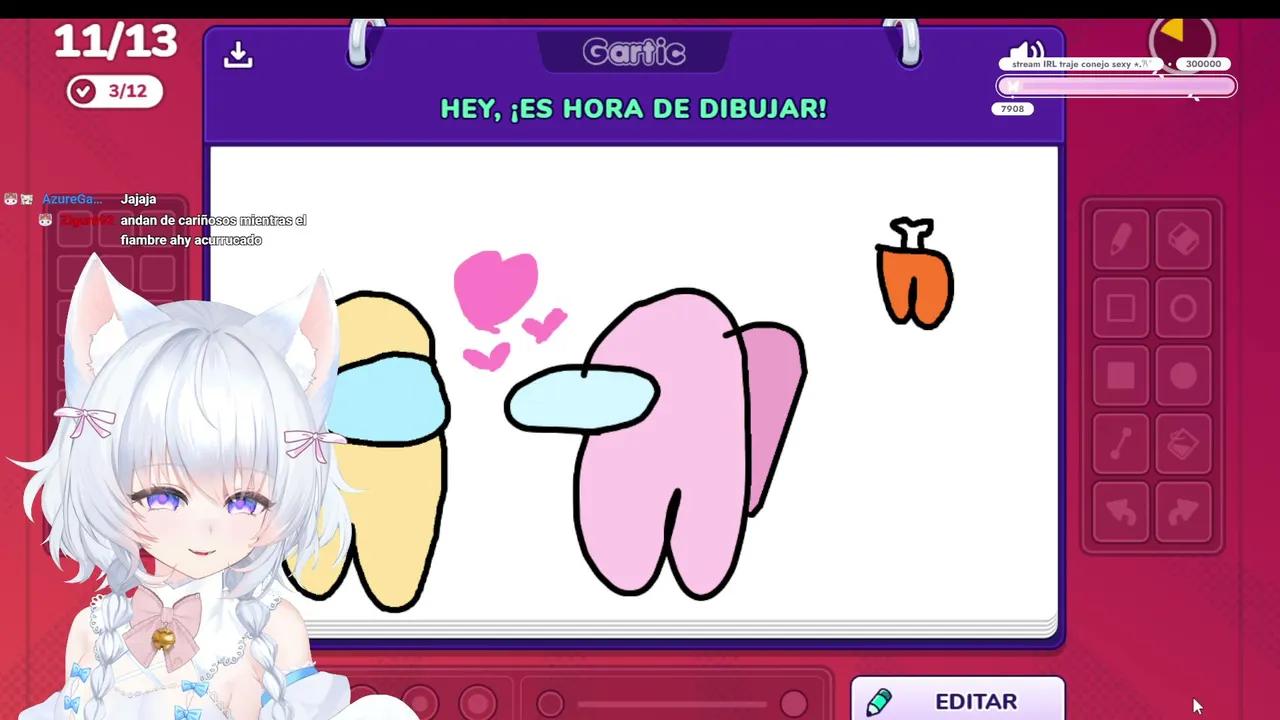Click the pink stream goal progress bar
The image size is (1280, 720).
pyautogui.click(x=1116, y=87)
